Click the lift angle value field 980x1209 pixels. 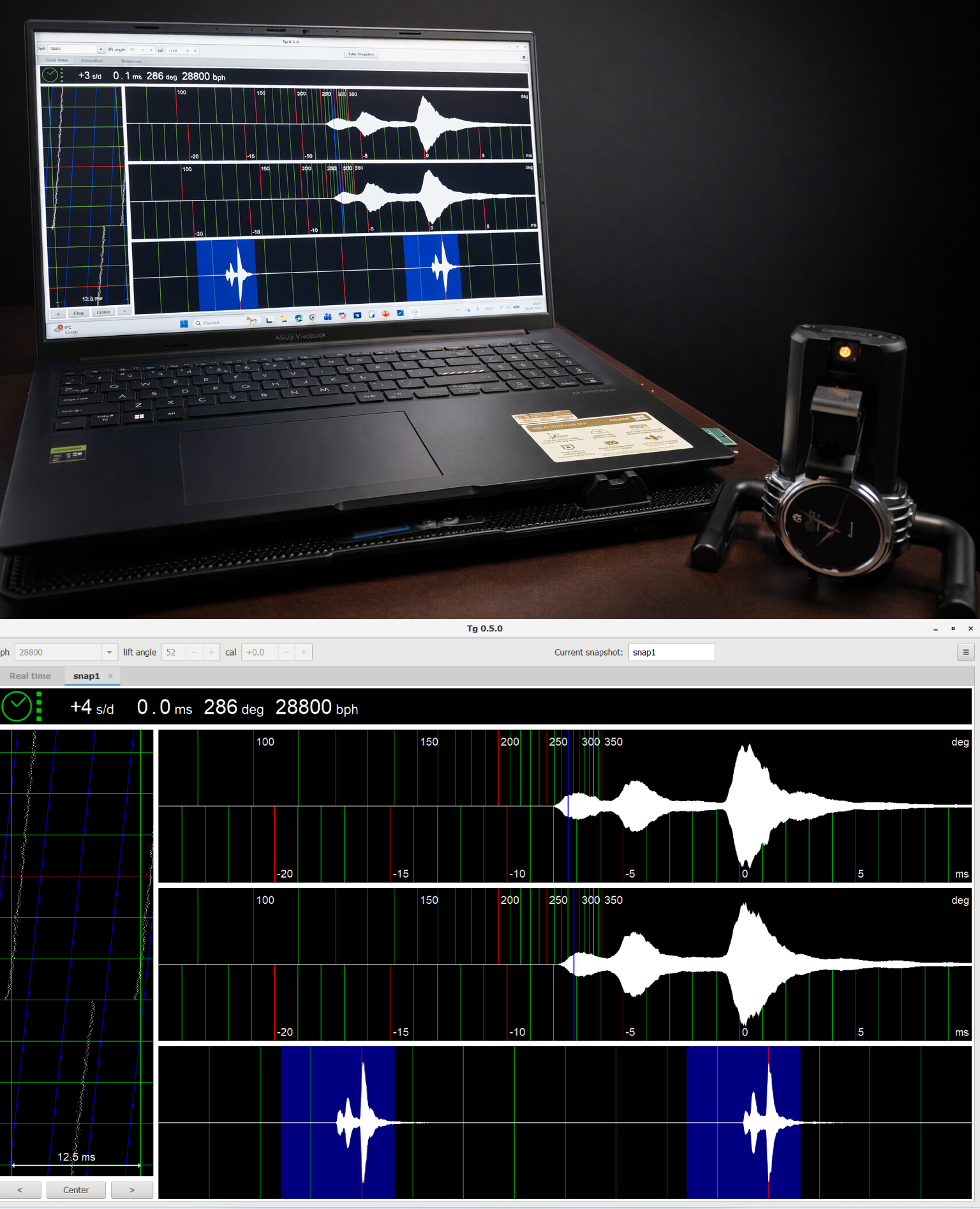click(x=174, y=652)
